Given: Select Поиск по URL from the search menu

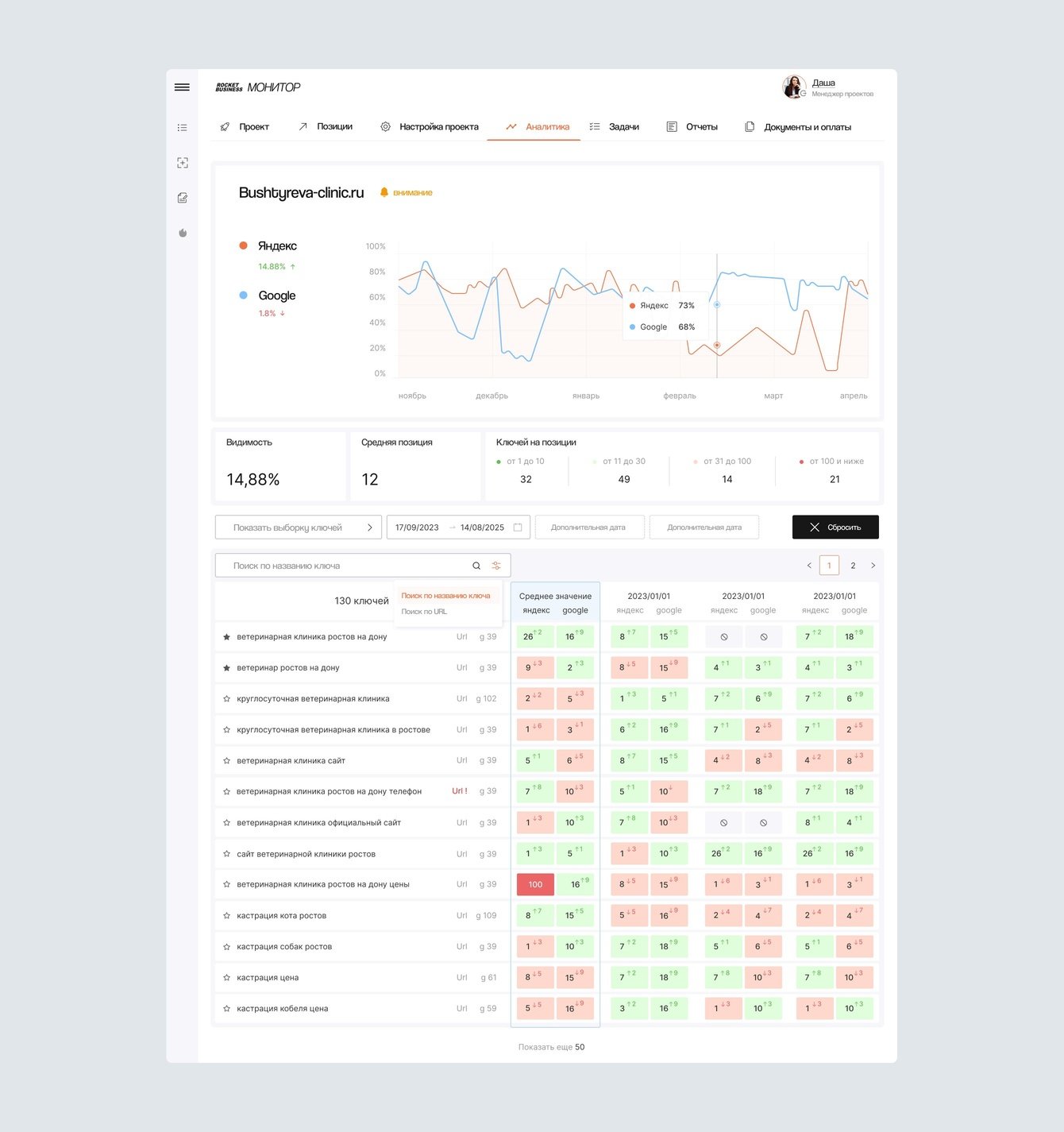Looking at the screenshot, I should click(x=424, y=612).
